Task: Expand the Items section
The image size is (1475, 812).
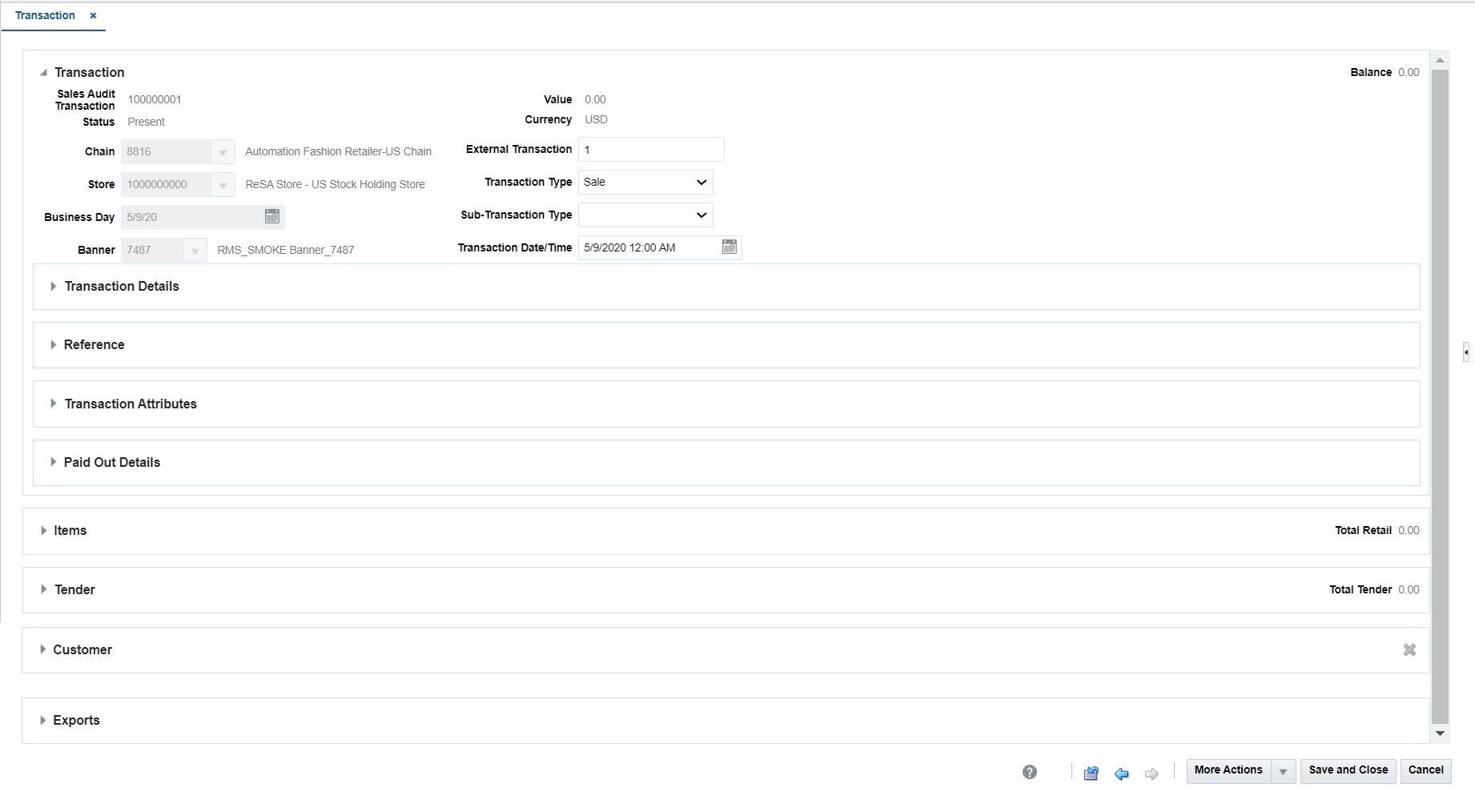Action: point(43,530)
